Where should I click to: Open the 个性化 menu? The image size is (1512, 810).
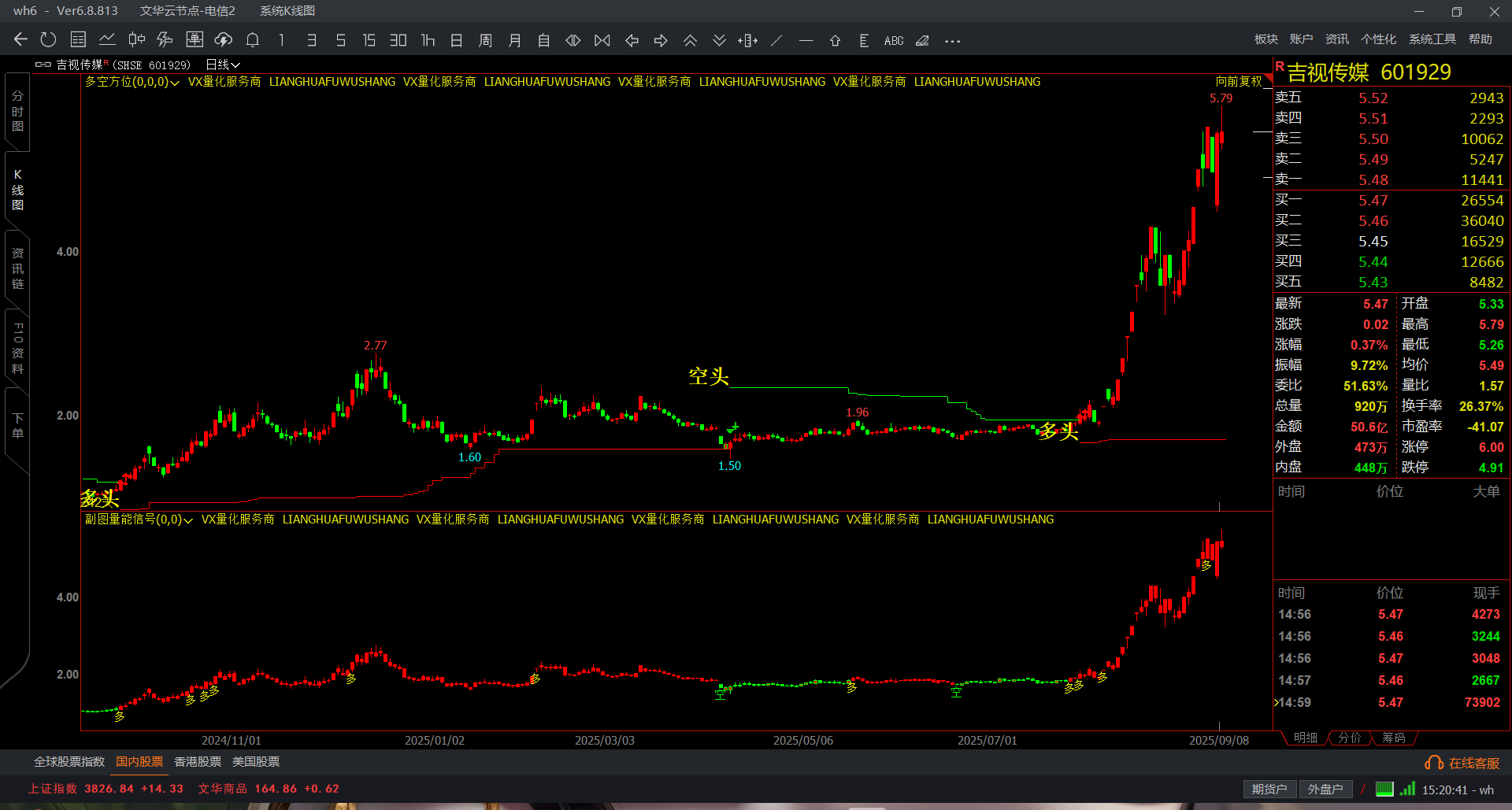[x=1379, y=39]
